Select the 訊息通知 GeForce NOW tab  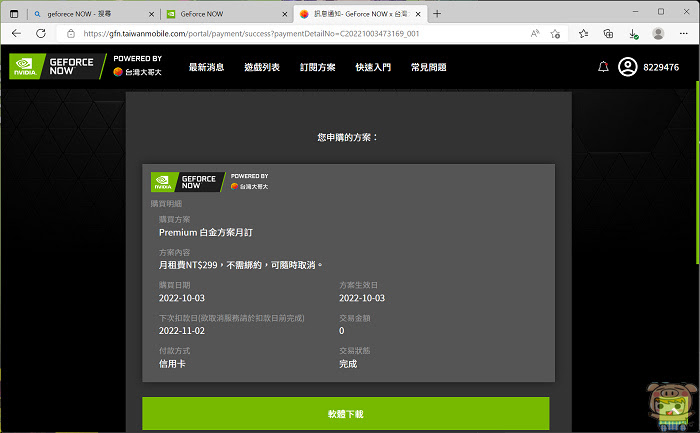pyautogui.click(x=360, y=14)
